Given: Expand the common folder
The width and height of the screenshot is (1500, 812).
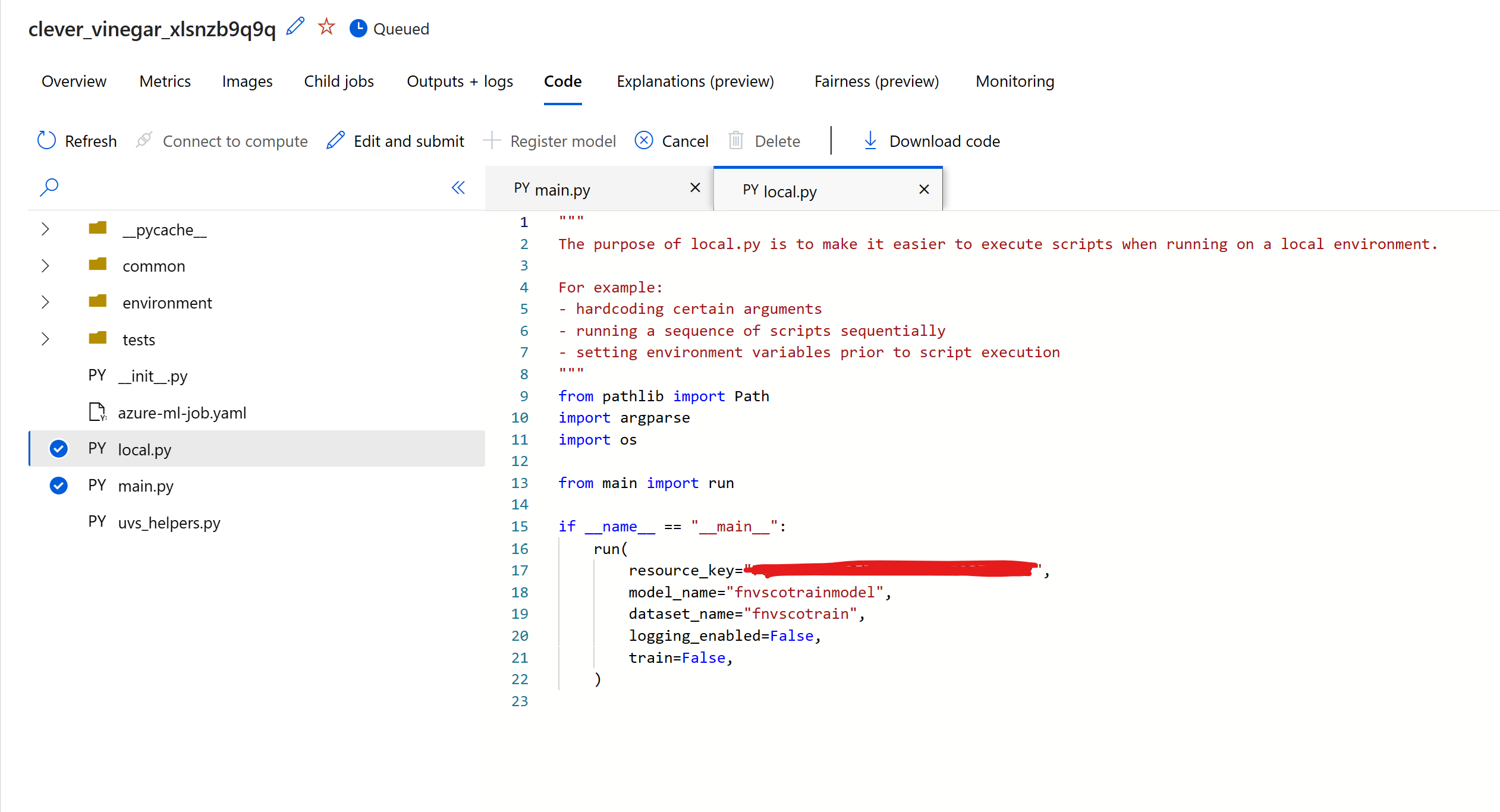Looking at the screenshot, I should (46, 266).
